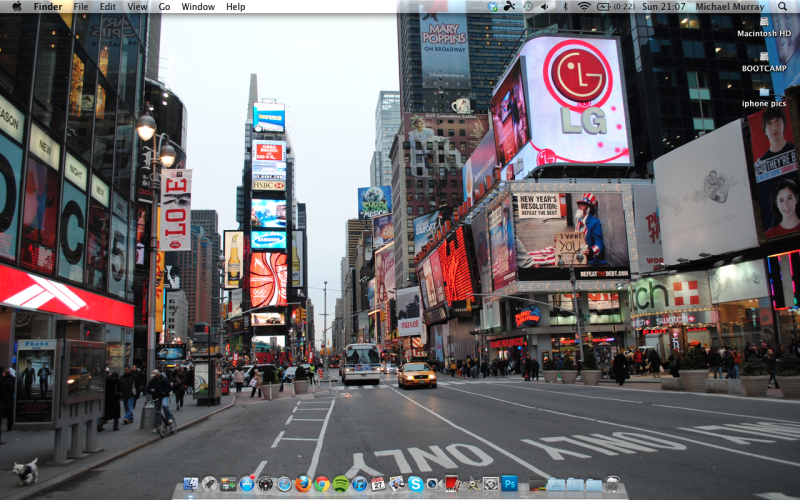Open FaceTime camera icon in Dock
The image size is (800, 500).
[434, 483]
